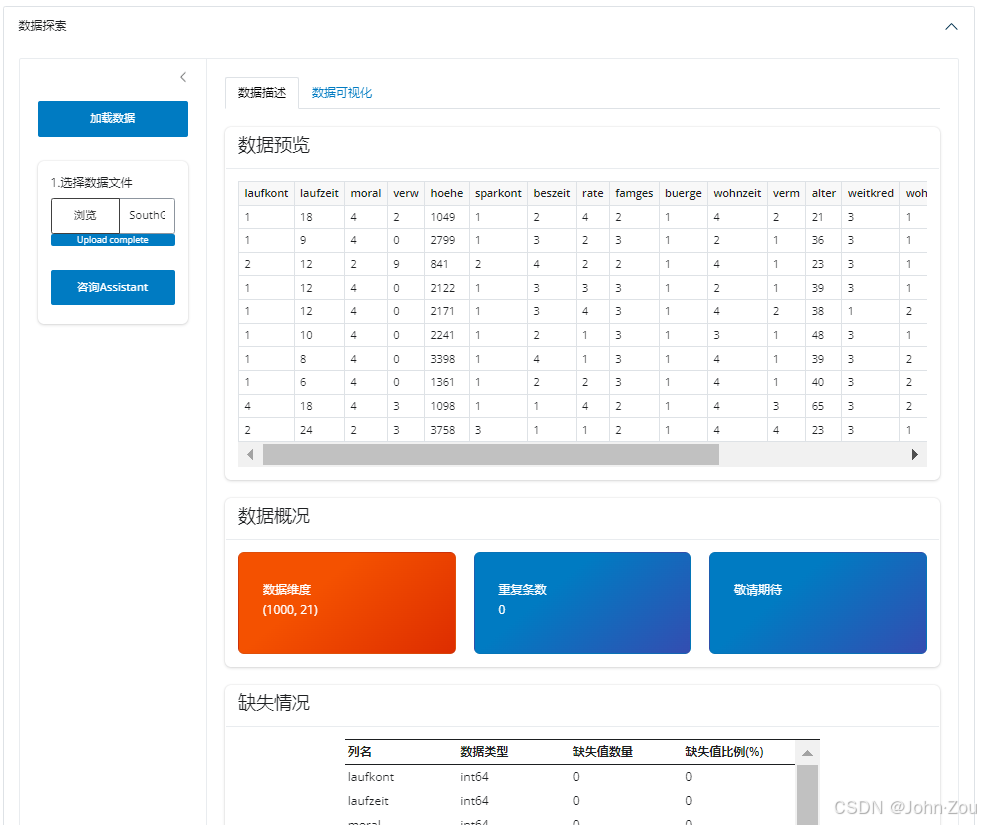Click the 数据维度 orange card
The width and height of the screenshot is (981, 825).
347,602
